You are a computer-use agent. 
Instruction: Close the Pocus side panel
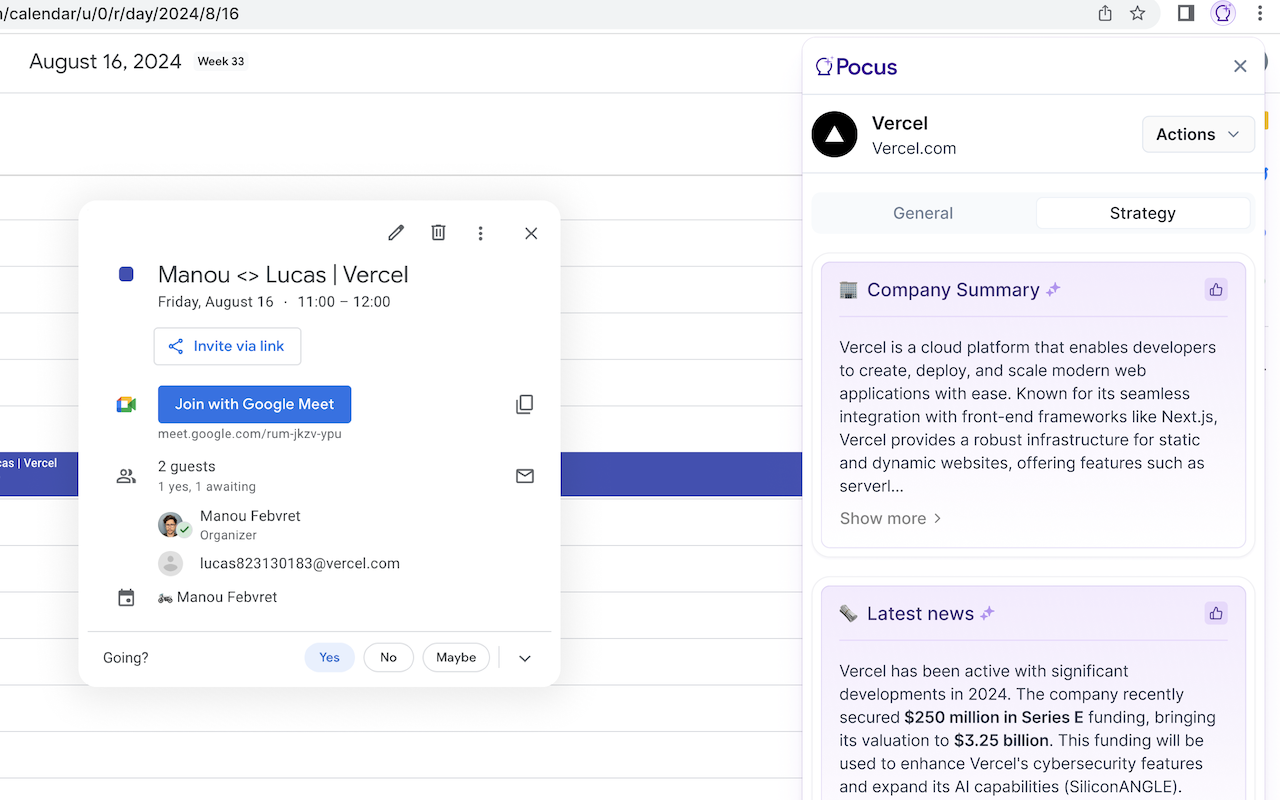click(x=1240, y=66)
